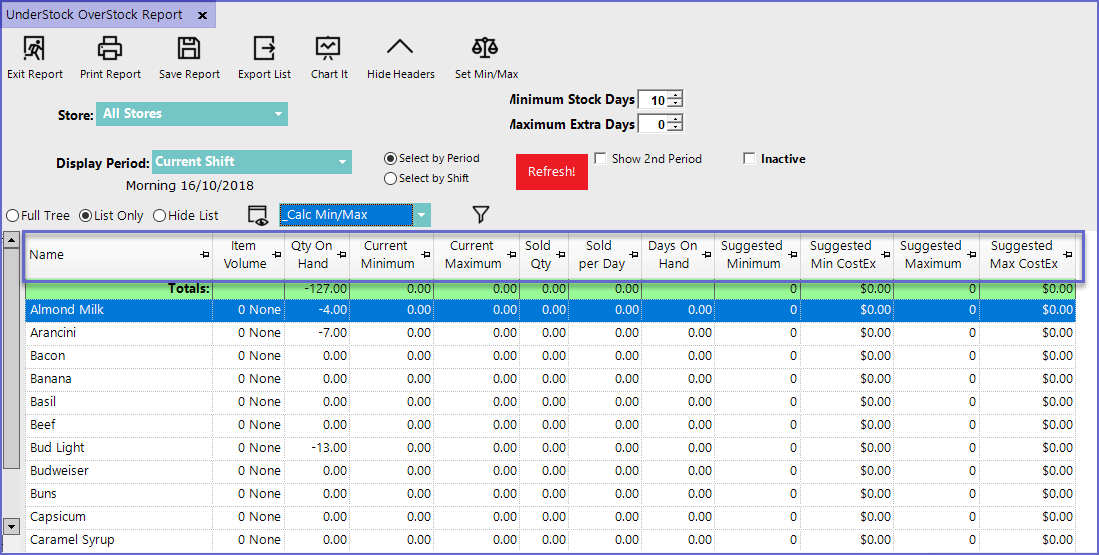Open the Store dropdown showing All Stores

(192, 114)
